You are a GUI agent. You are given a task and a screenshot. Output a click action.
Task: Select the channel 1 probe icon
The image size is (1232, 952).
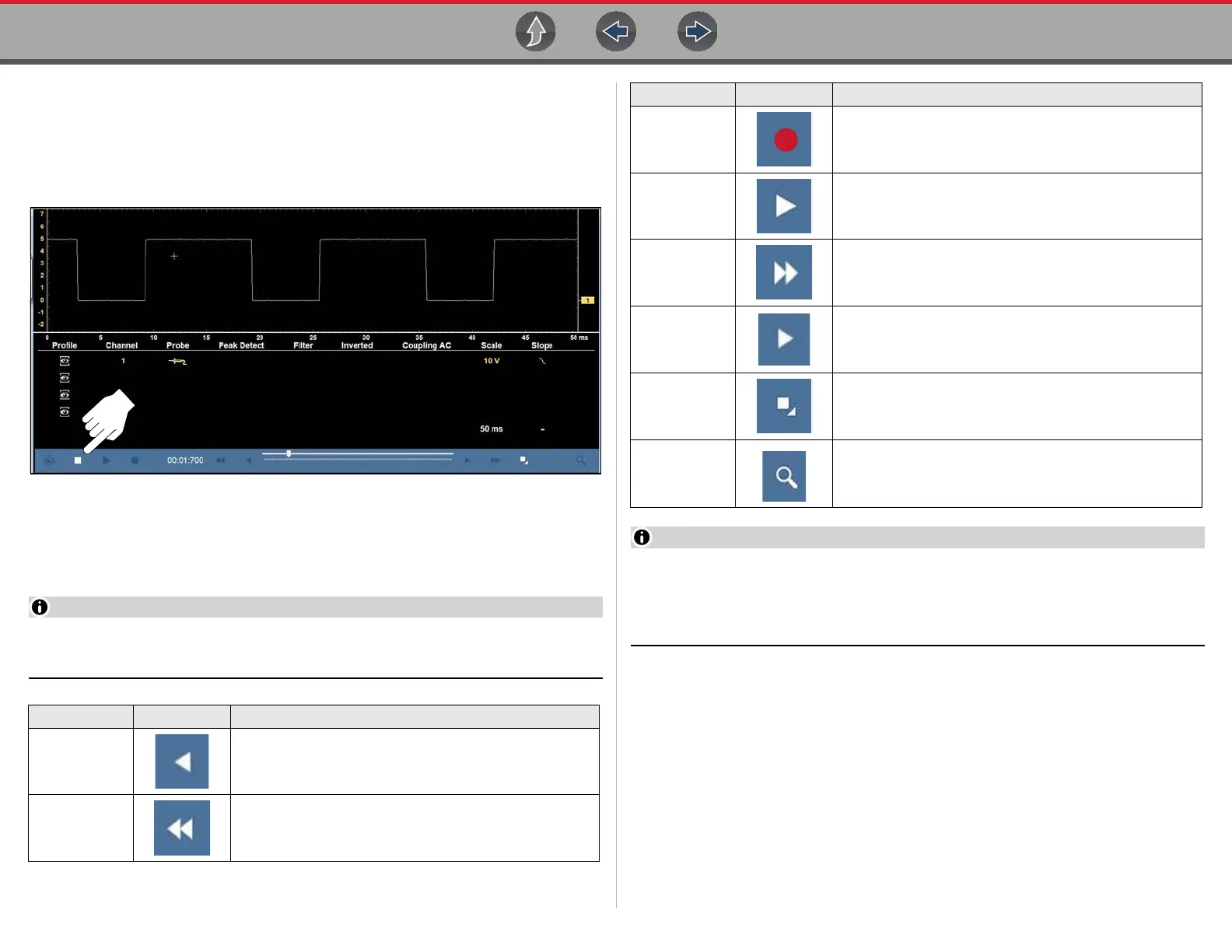pos(177,361)
